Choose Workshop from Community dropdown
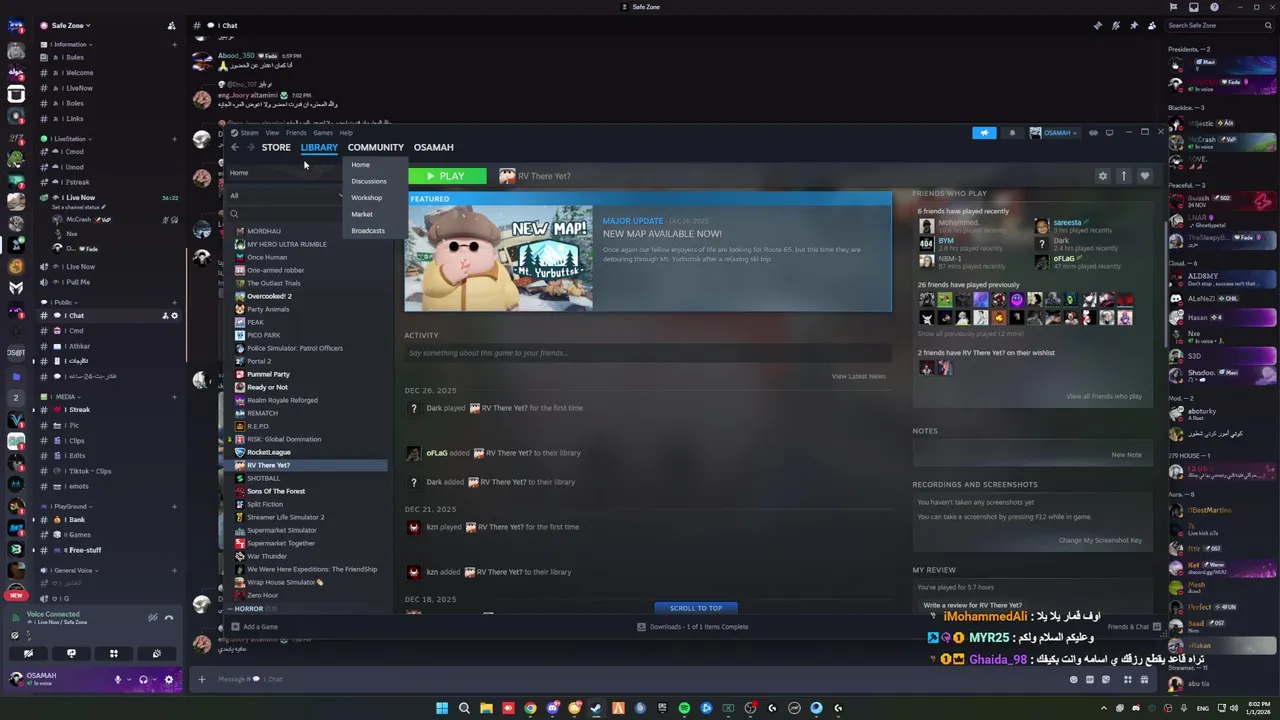Viewport: 1280px width, 720px height. [x=366, y=198]
